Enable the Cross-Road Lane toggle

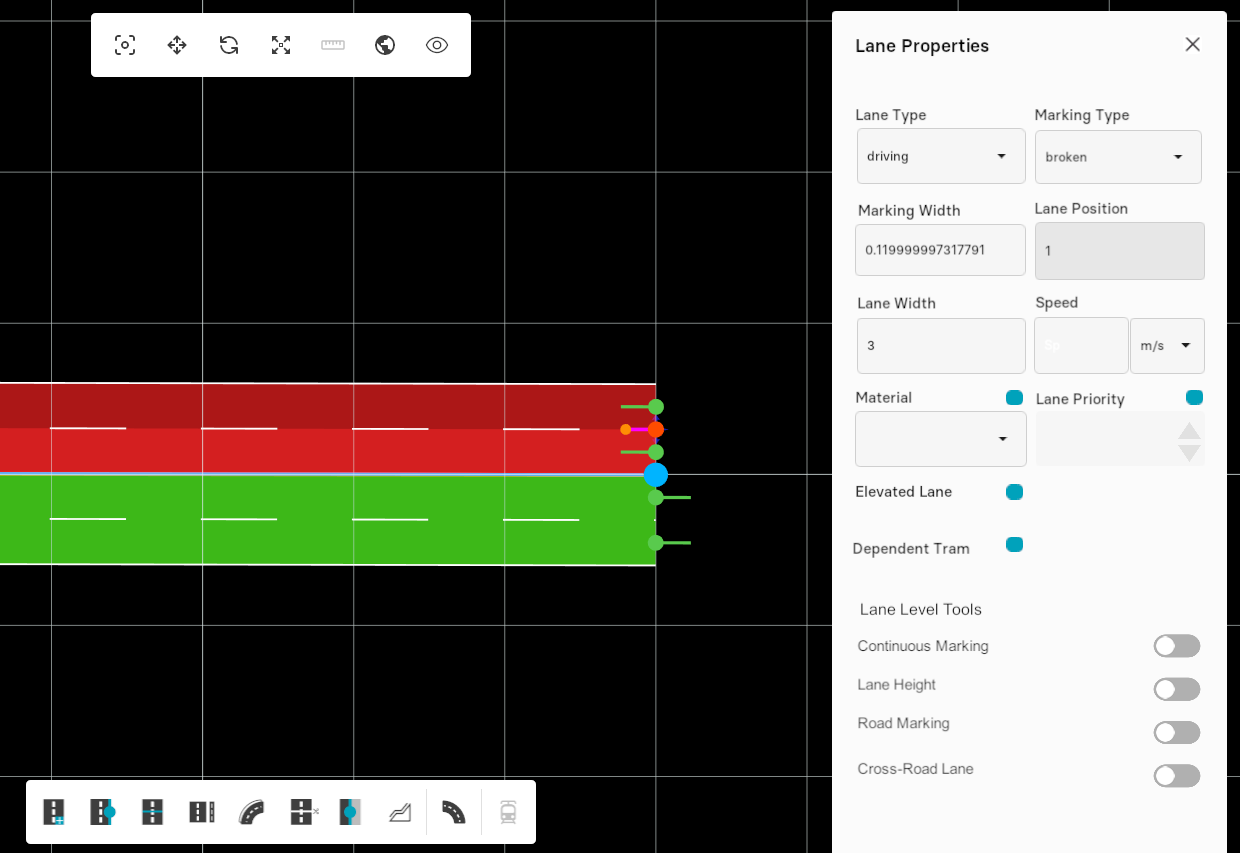click(x=1176, y=776)
